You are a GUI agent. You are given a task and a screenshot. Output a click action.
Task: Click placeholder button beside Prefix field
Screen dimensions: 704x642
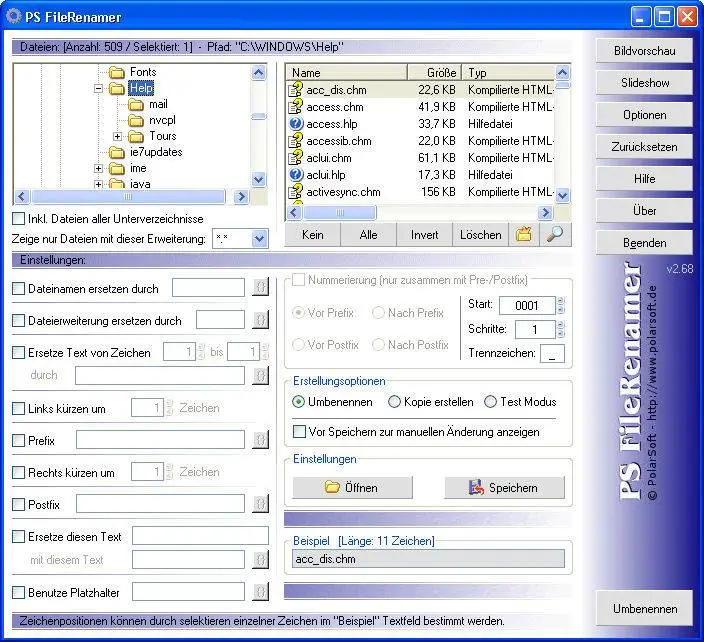(x=260, y=440)
